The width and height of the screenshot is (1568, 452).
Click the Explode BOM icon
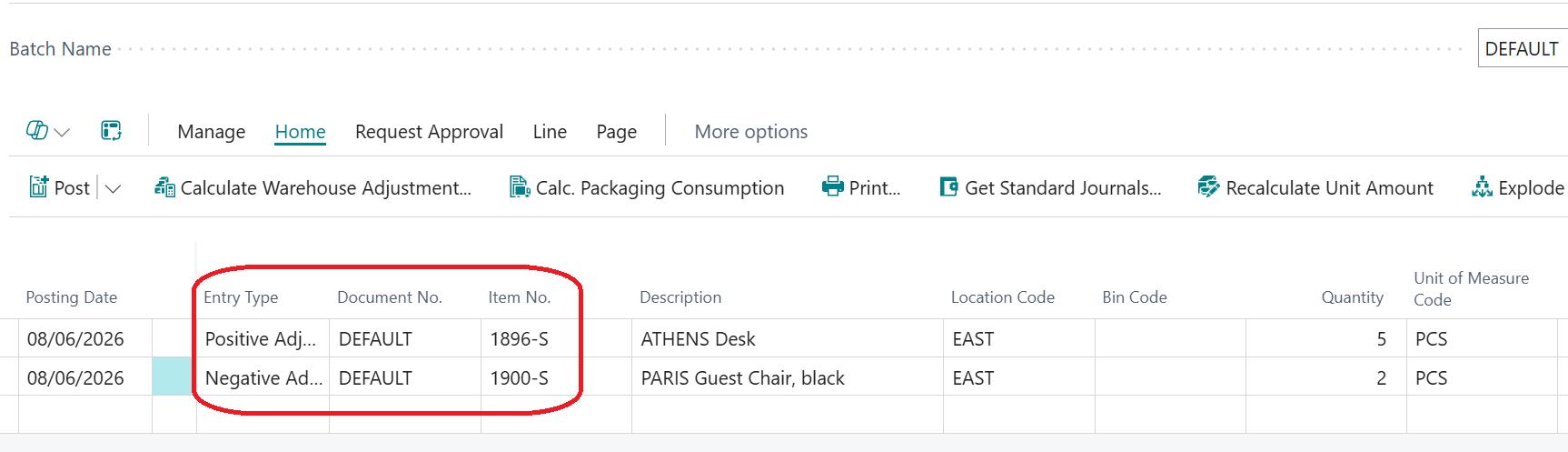(1482, 187)
